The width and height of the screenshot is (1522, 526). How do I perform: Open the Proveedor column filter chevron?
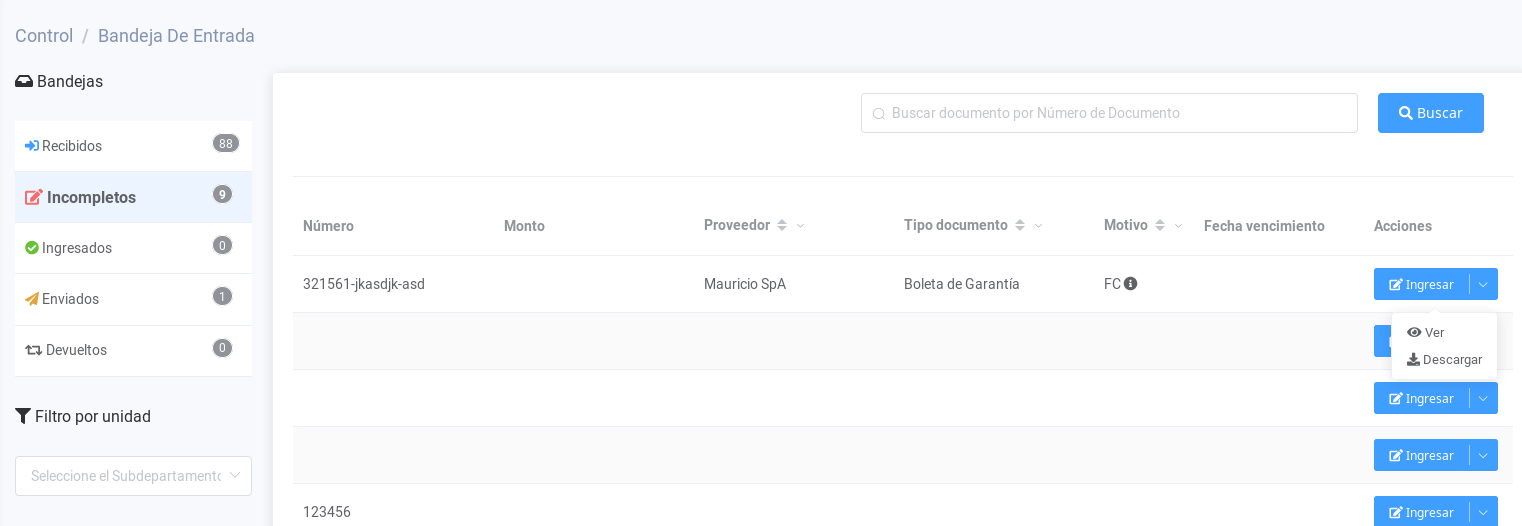800,226
